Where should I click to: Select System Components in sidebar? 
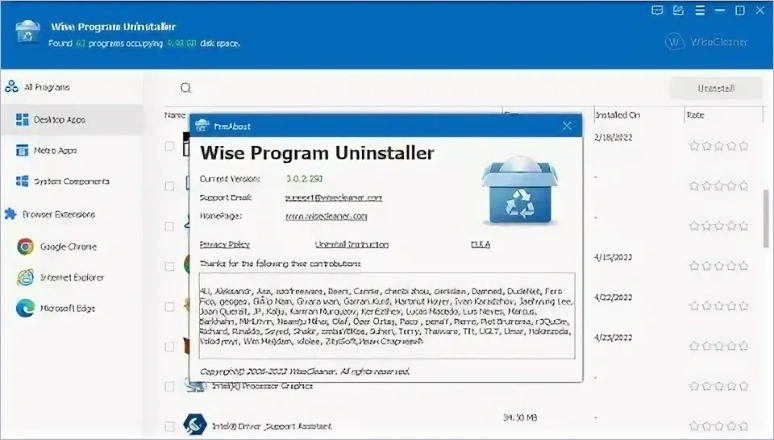(x=72, y=181)
